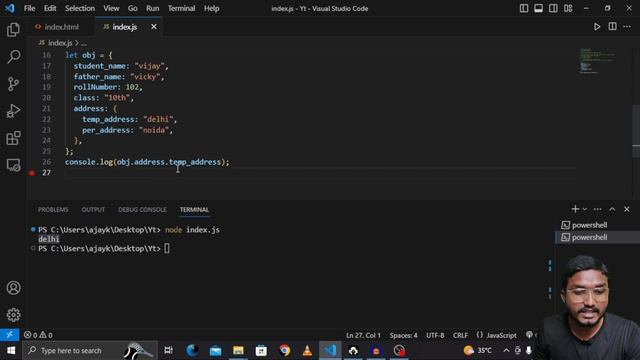The width and height of the screenshot is (640, 360).
Task: Split the editor to the right
Action: coord(612,27)
